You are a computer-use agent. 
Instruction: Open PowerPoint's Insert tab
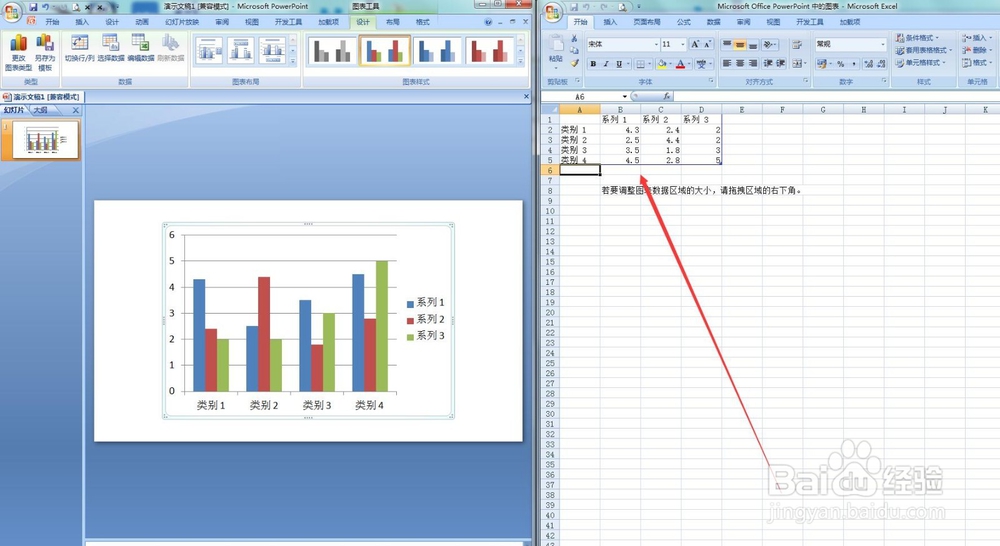(x=82, y=22)
